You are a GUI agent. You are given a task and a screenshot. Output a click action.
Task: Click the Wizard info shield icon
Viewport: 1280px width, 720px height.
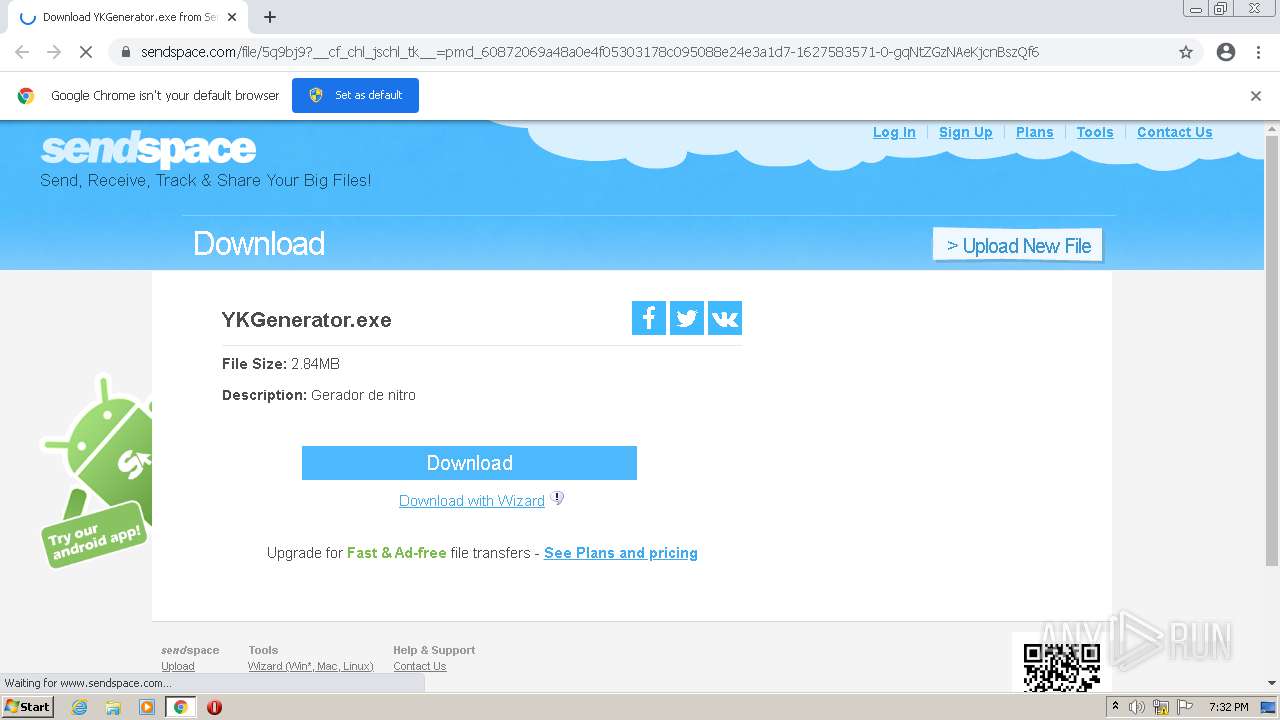pos(557,498)
